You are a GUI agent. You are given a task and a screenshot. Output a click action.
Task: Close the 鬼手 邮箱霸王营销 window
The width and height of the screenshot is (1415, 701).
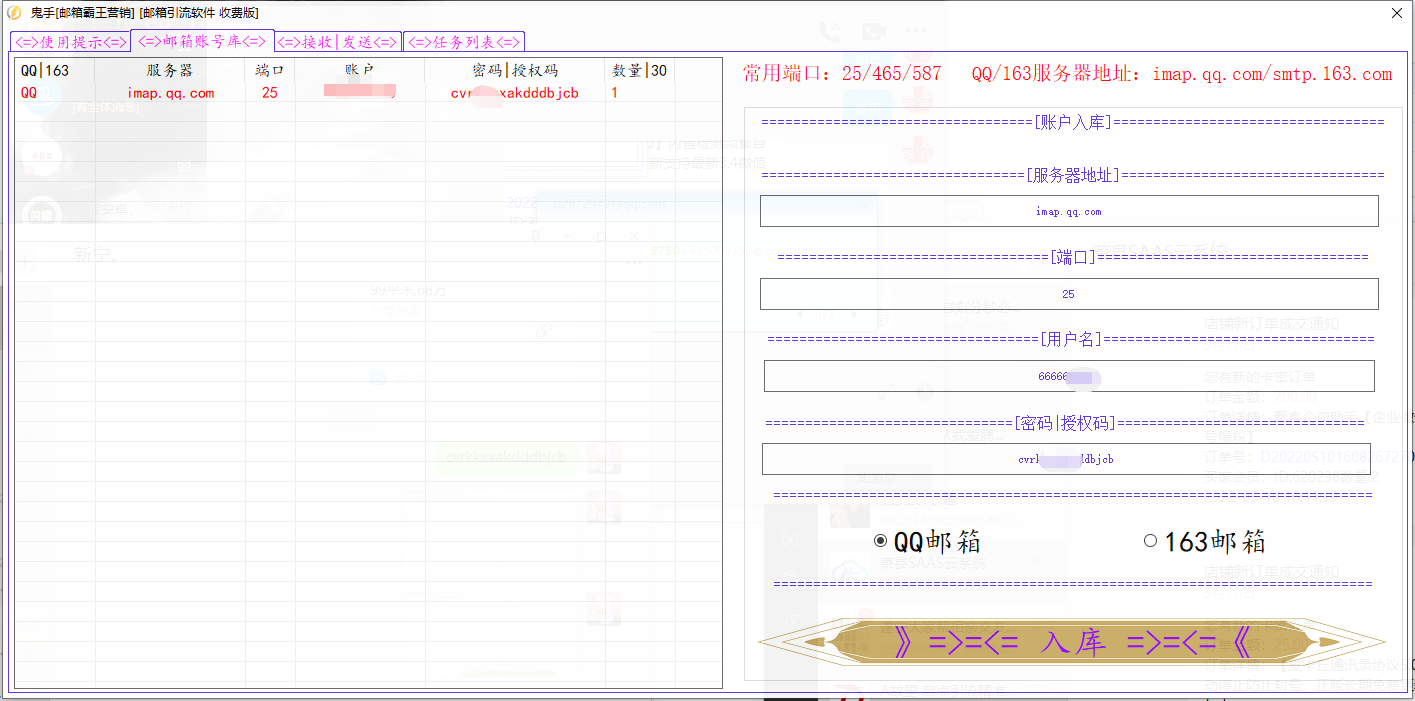pyautogui.click(x=1396, y=13)
